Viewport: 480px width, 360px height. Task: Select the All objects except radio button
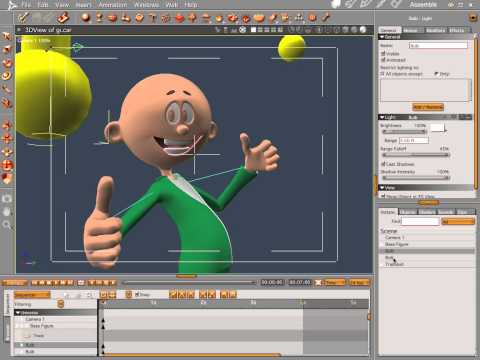point(383,74)
